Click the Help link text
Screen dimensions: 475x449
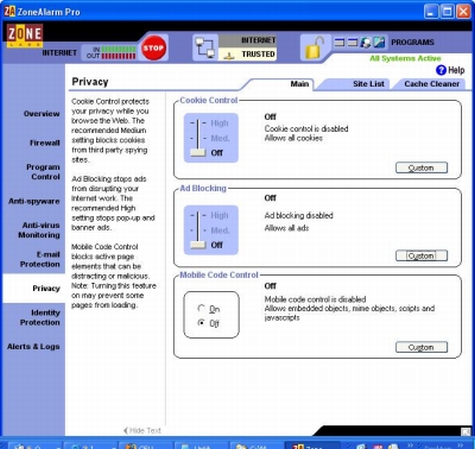456,70
